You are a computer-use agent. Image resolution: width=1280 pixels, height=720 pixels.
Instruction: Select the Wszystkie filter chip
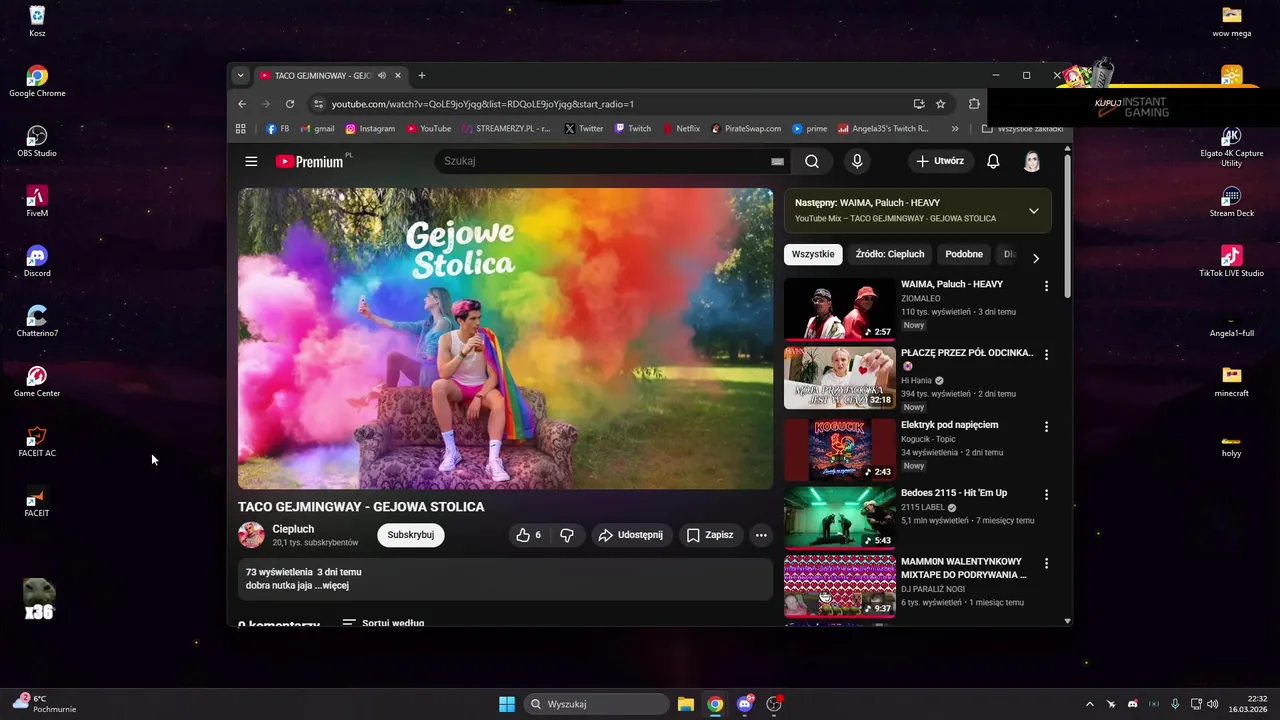point(813,254)
